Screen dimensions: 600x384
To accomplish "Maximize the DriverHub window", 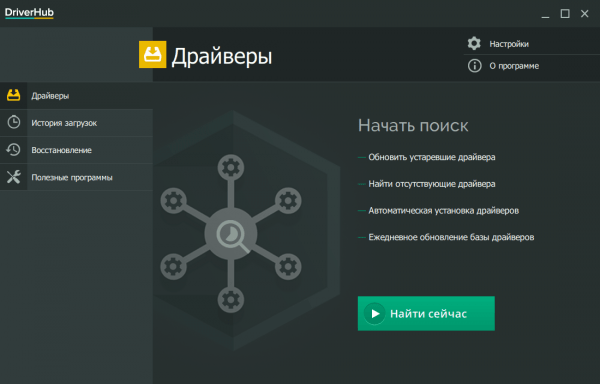I will (x=565, y=14).
